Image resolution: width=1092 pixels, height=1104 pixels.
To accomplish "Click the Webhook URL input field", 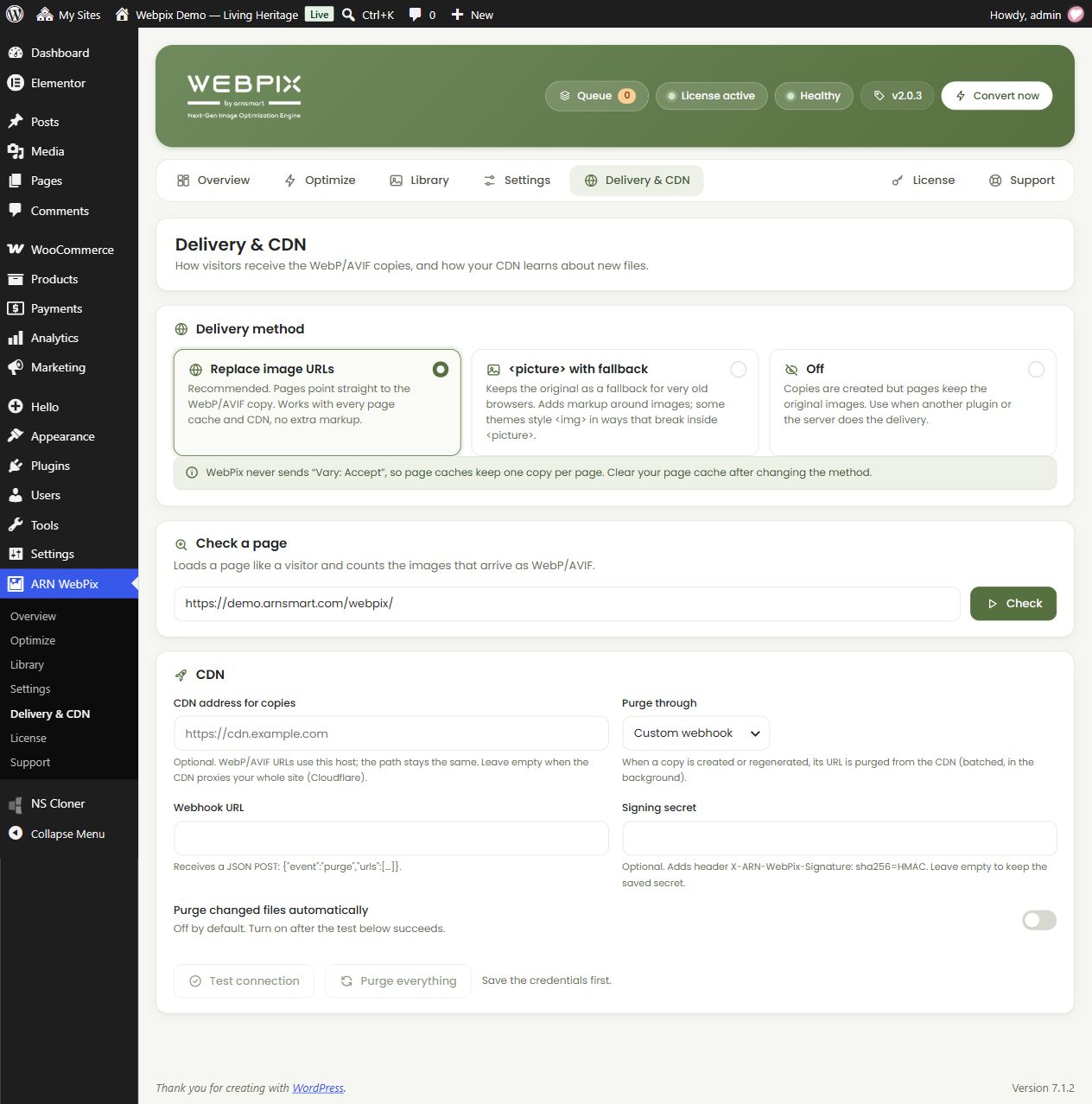I will point(391,838).
